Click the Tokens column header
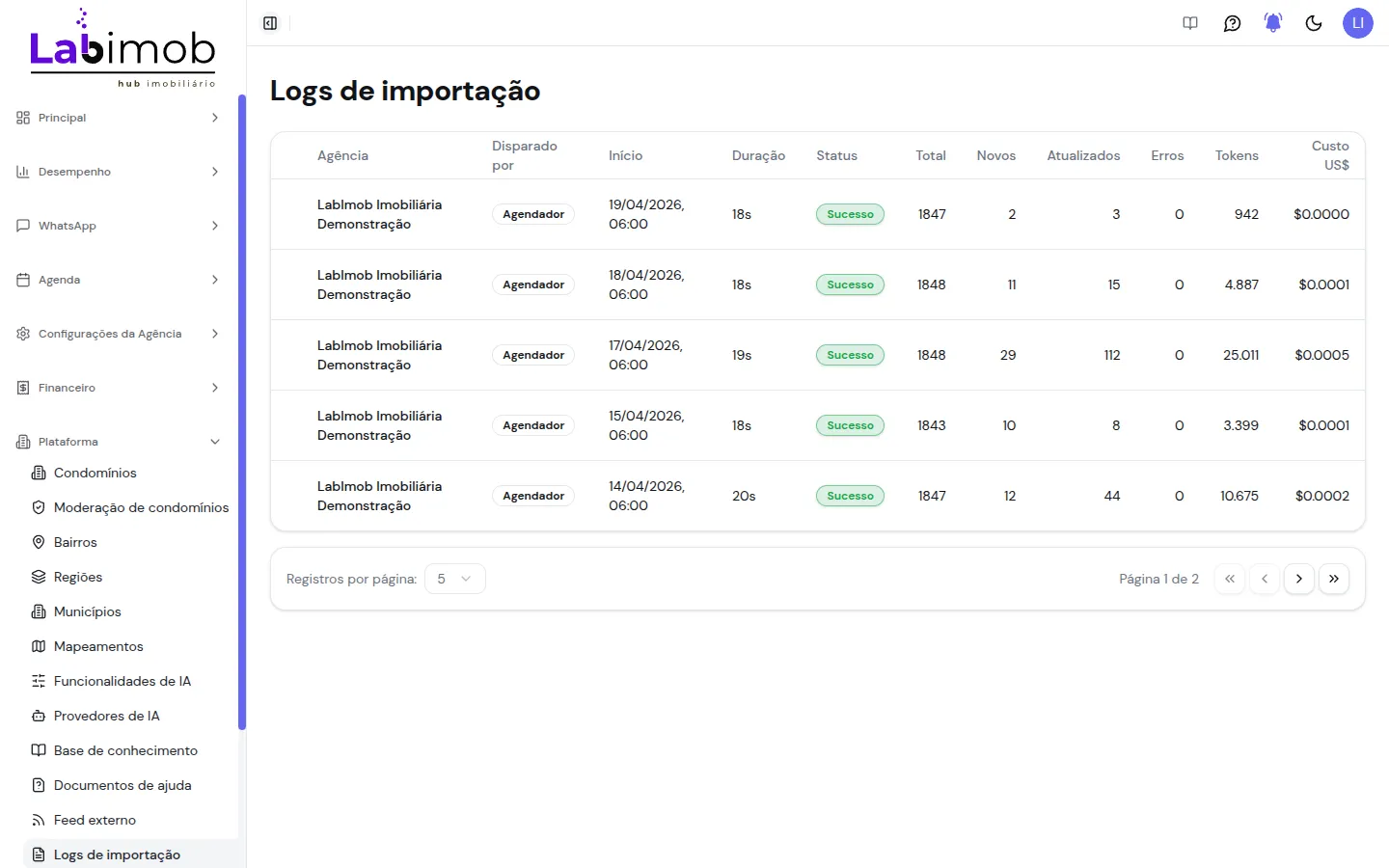 [1237, 155]
